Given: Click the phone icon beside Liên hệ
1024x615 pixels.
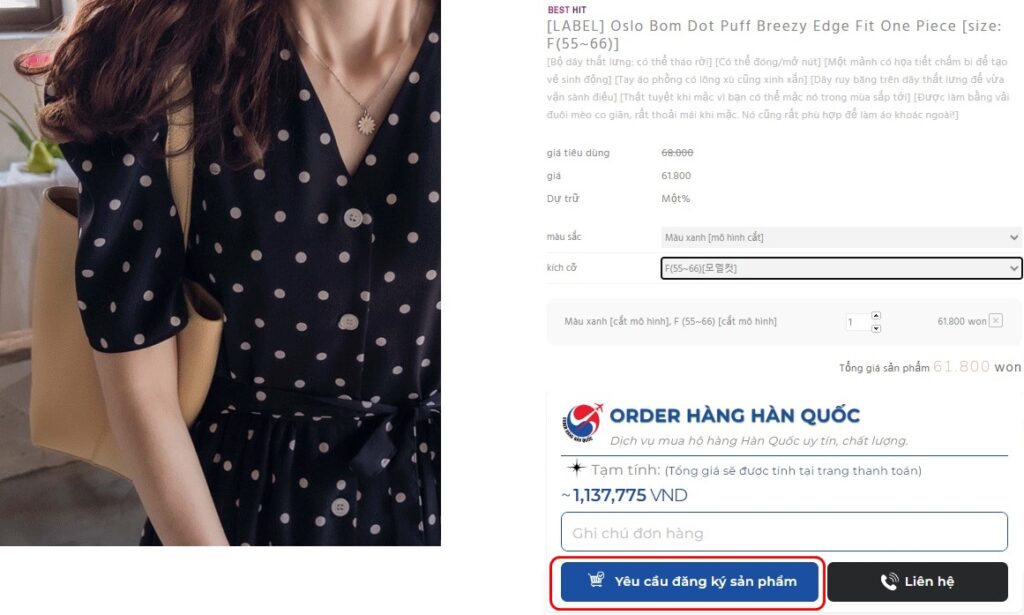Looking at the screenshot, I should 889,581.
